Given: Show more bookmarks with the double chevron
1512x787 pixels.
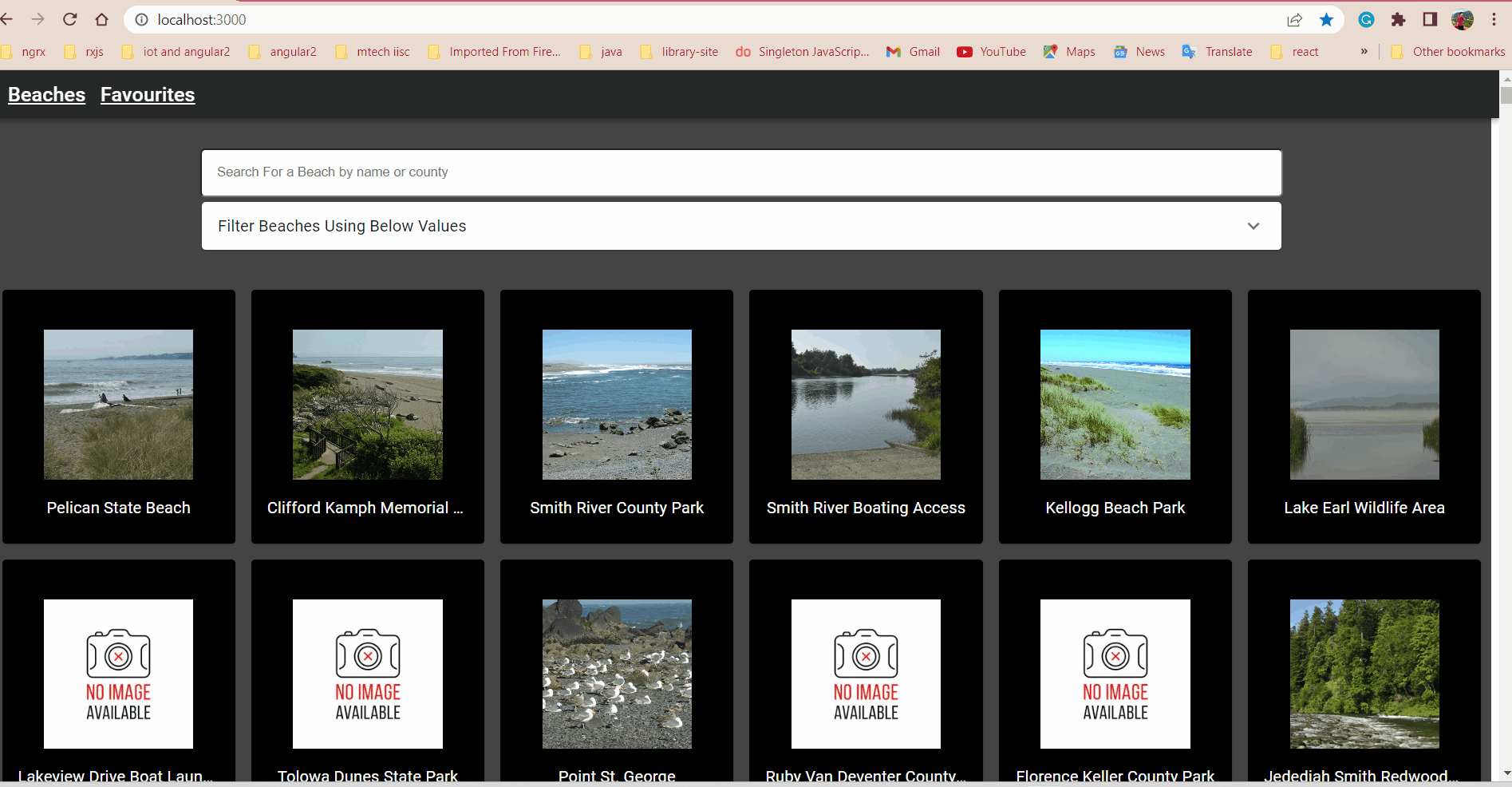Looking at the screenshot, I should [1364, 52].
